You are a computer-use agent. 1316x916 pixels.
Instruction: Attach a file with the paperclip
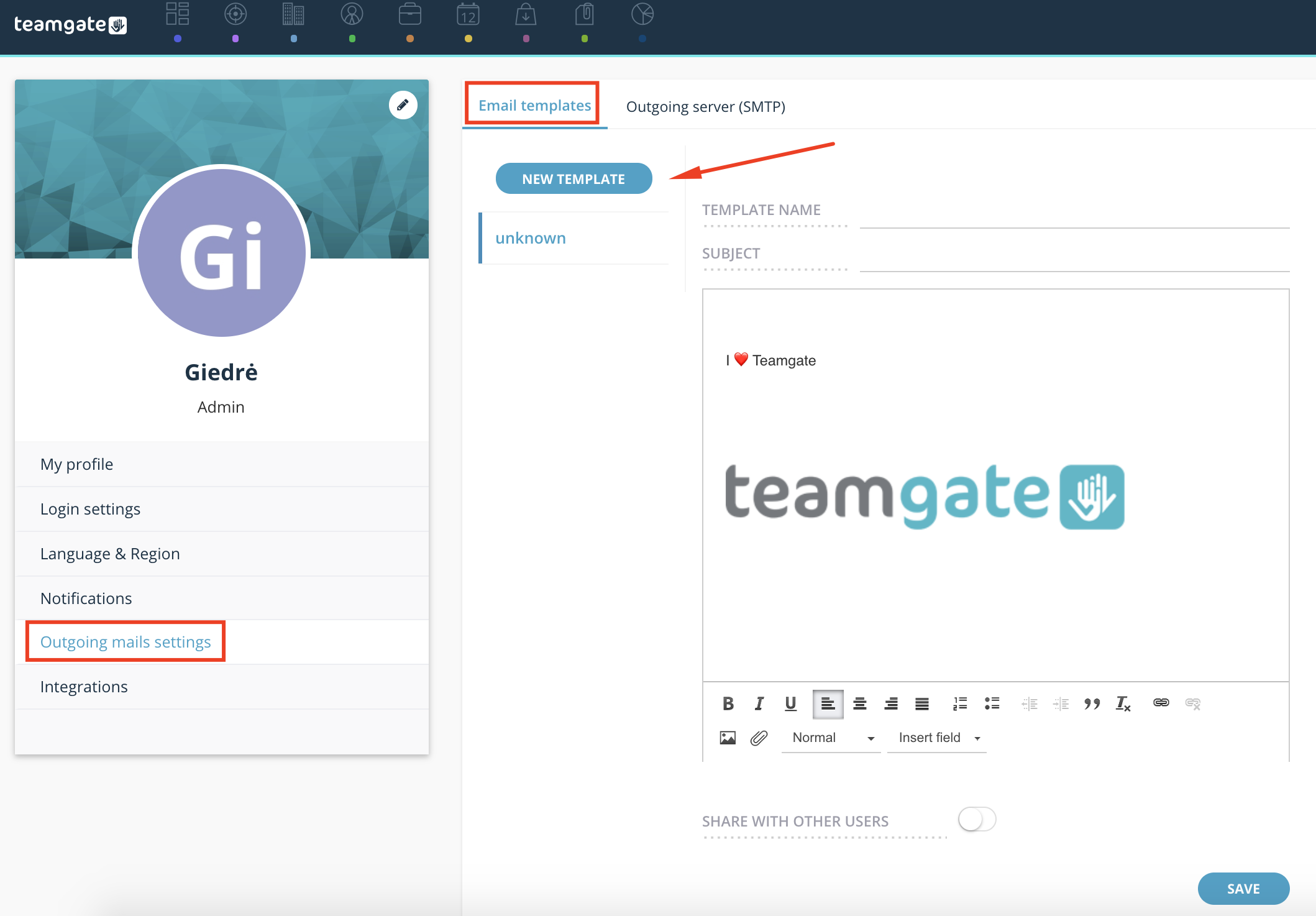pos(759,738)
